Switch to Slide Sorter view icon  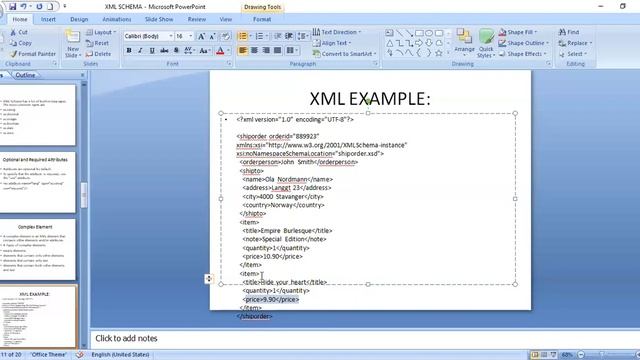(544, 355)
